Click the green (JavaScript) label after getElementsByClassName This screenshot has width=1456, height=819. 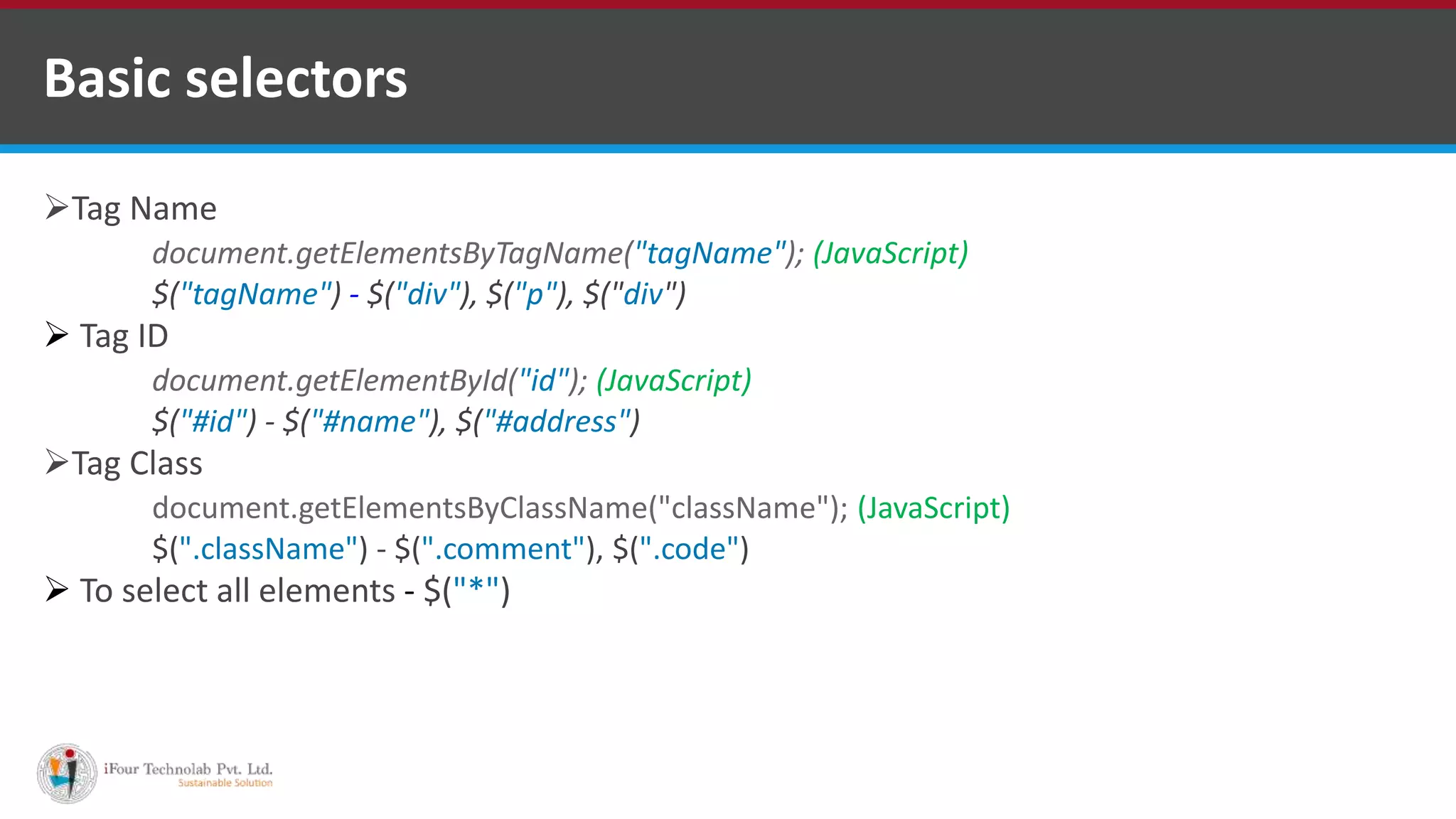tap(933, 508)
